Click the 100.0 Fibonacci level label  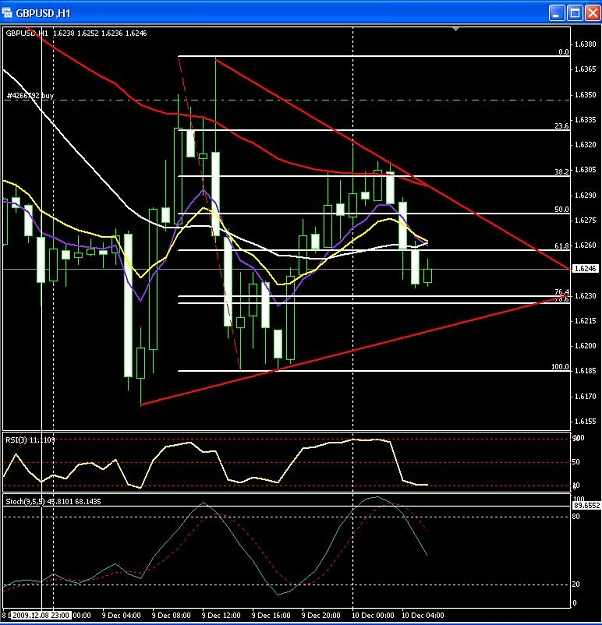[x=560, y=367]
